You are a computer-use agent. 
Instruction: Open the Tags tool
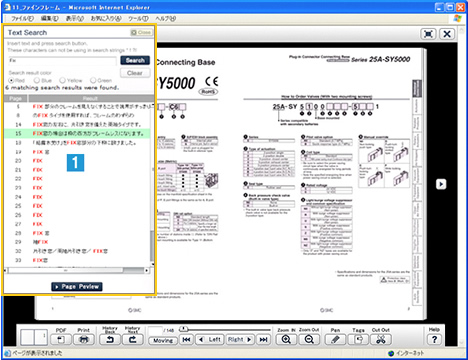pyautogui.click(x=358, y=340)
